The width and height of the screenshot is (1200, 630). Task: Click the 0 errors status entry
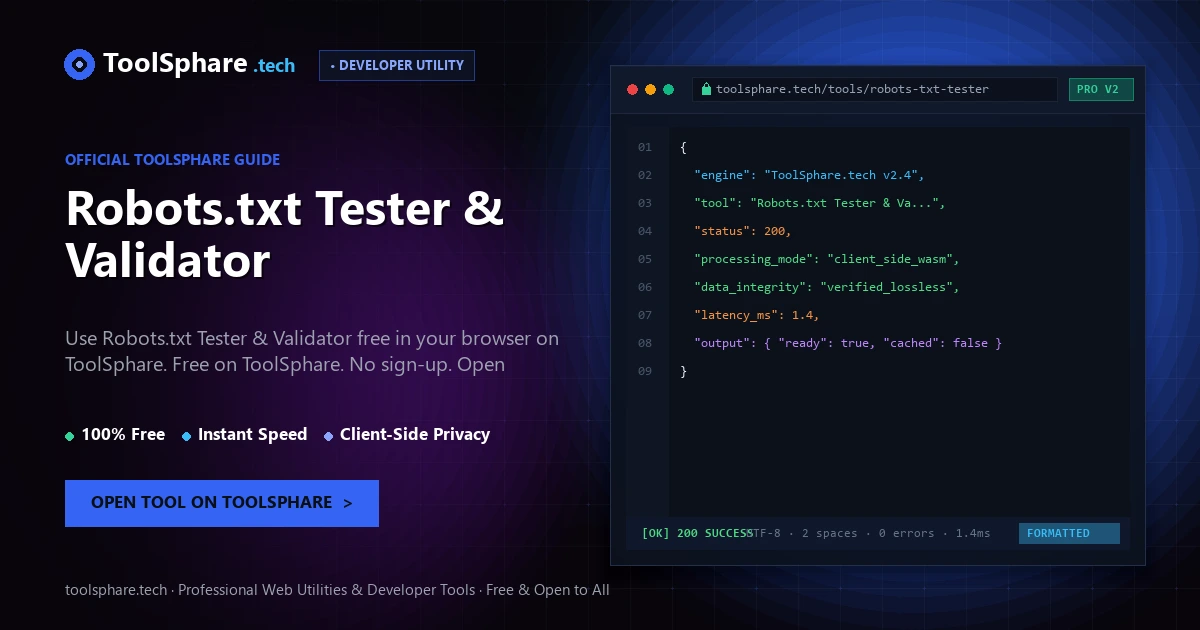[906, 533]
